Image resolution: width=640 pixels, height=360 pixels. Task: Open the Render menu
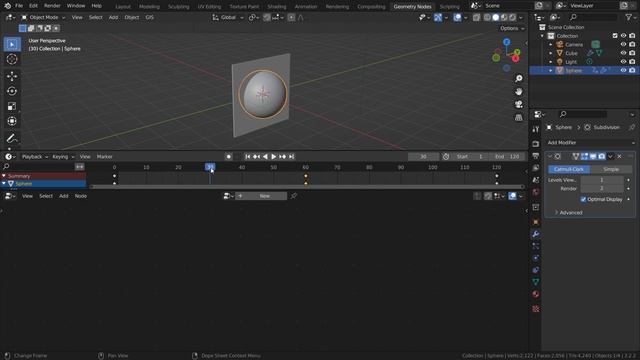tap(52, 6)
